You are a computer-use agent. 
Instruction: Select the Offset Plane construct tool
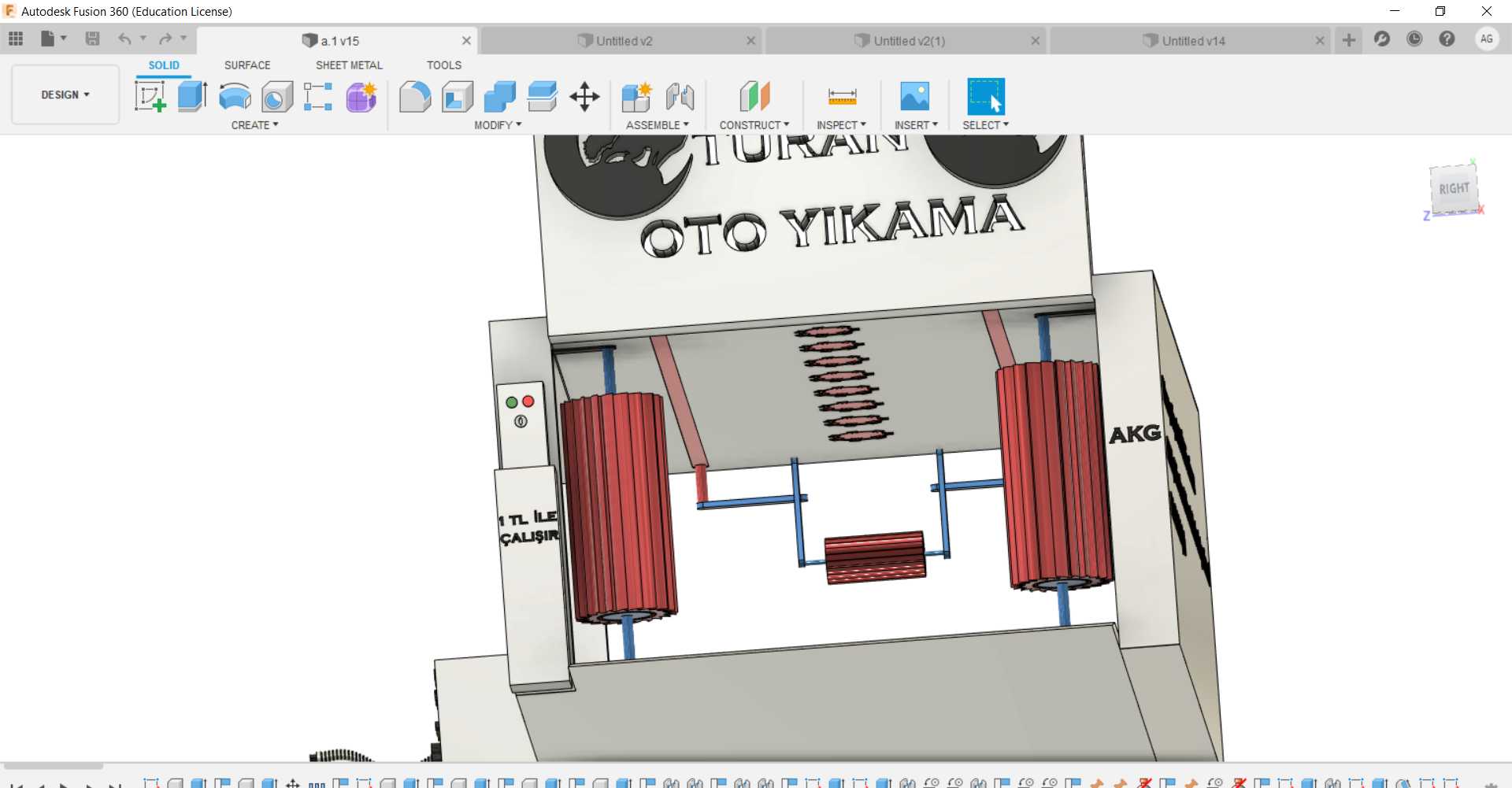[754, 97]
